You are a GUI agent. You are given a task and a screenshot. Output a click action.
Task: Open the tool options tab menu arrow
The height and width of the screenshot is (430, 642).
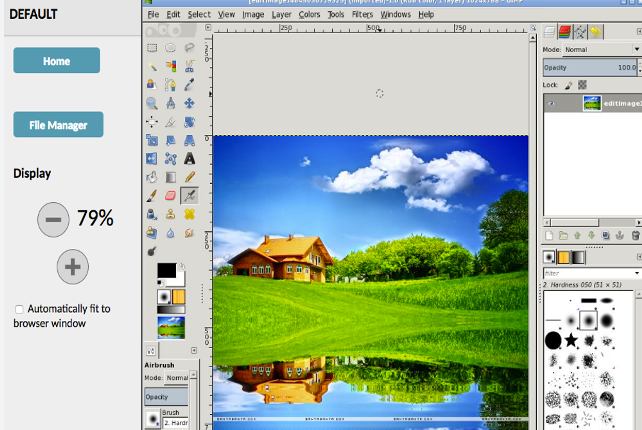194,351
